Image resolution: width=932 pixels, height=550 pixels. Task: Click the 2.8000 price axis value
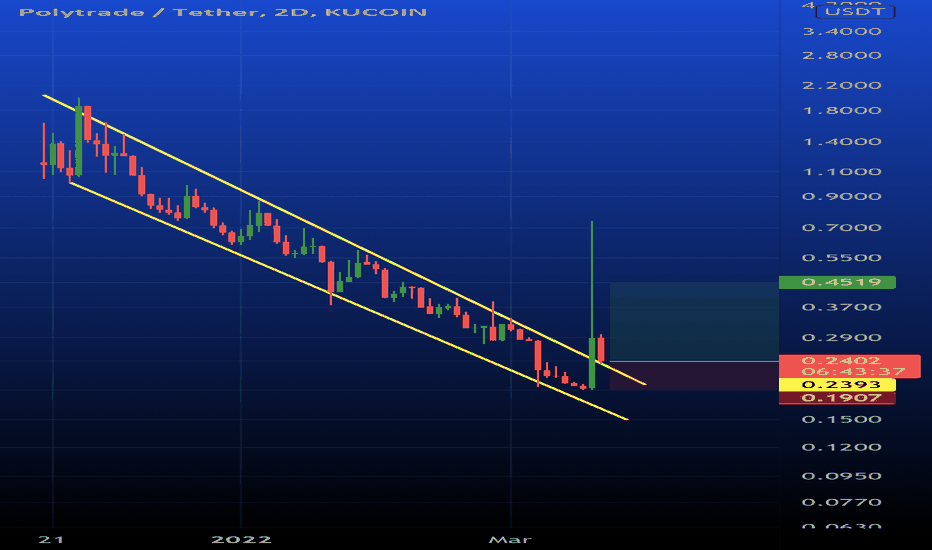click(x=842, y=55)
